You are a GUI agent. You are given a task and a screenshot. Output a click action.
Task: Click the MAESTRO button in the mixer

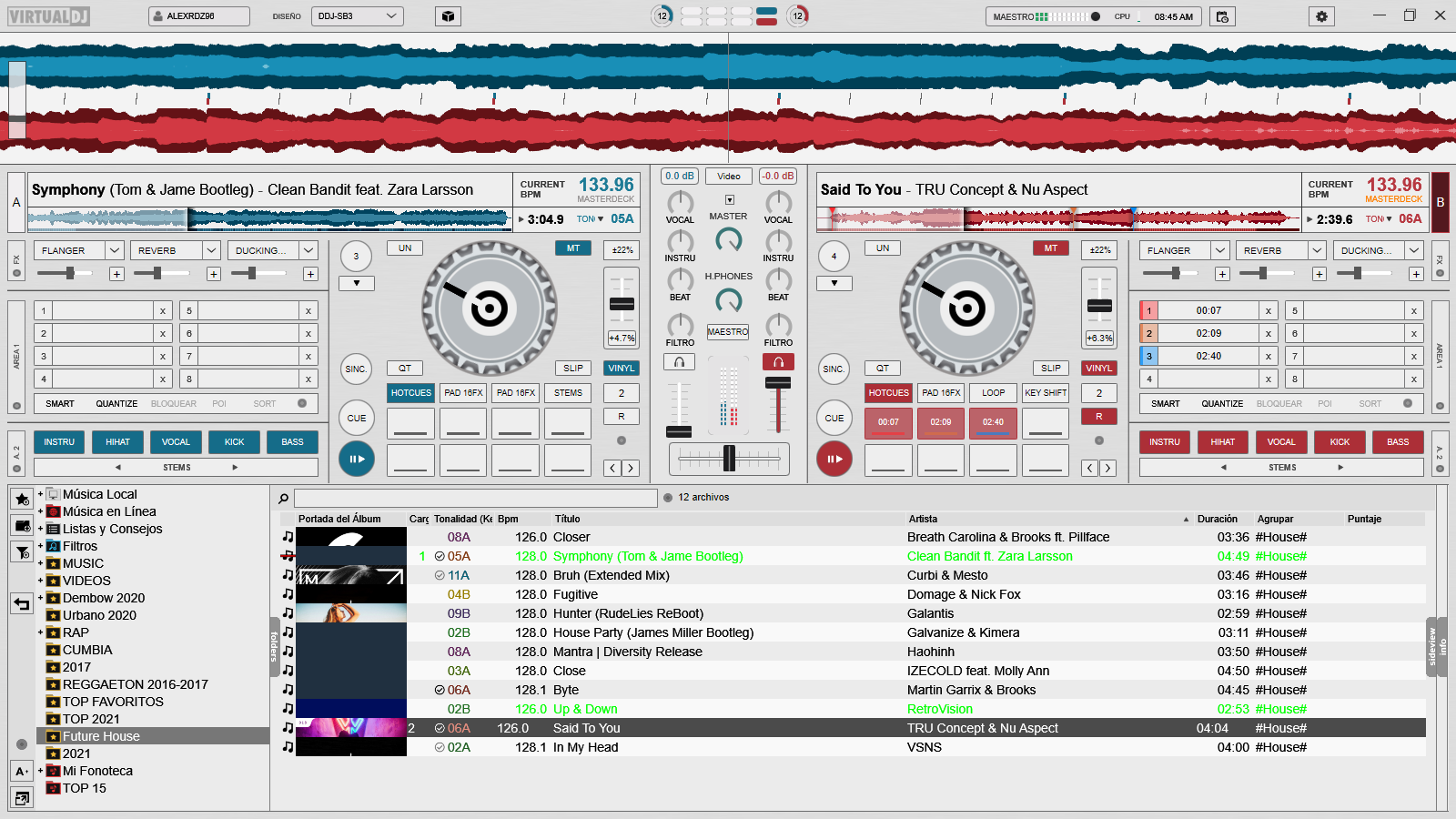click(x=728, y=332)
